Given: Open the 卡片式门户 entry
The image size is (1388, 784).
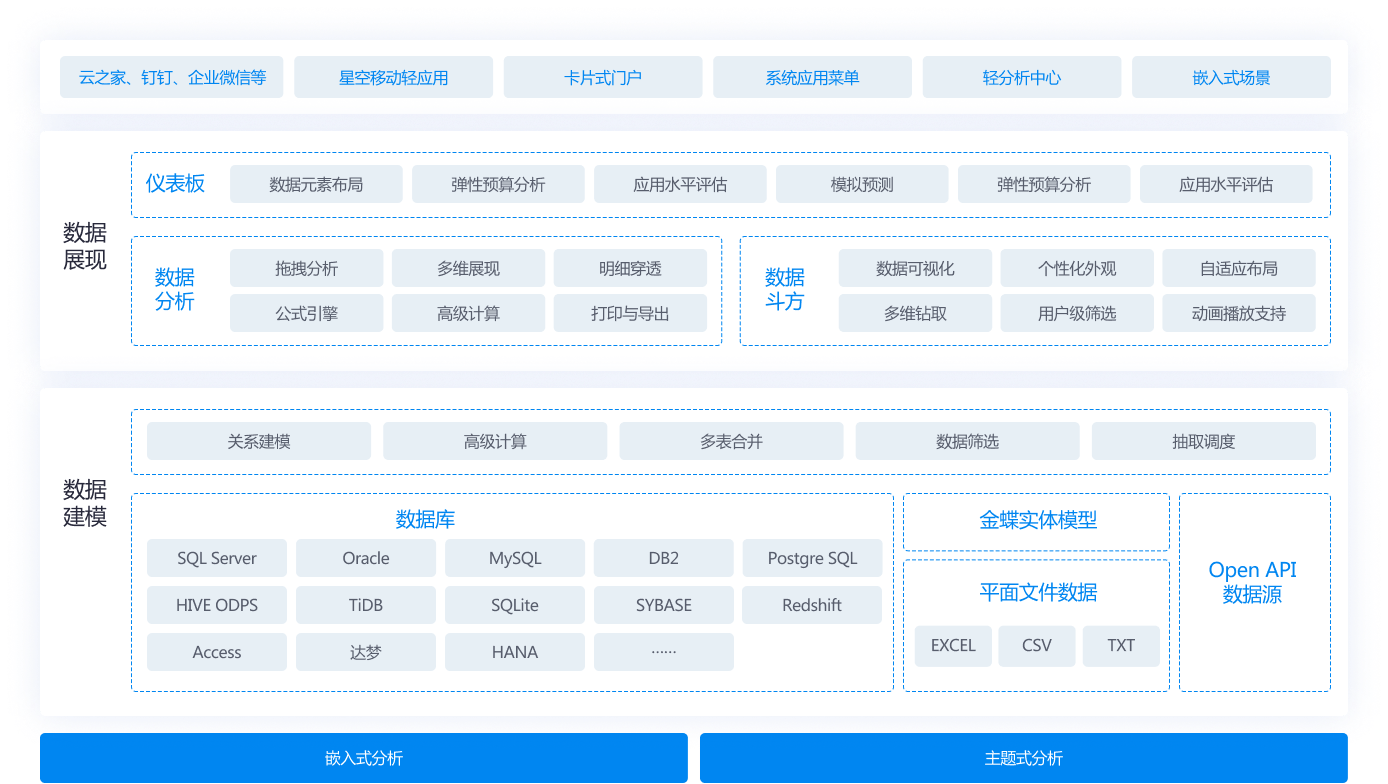Looking at the screenshot, I should (603, 77).
